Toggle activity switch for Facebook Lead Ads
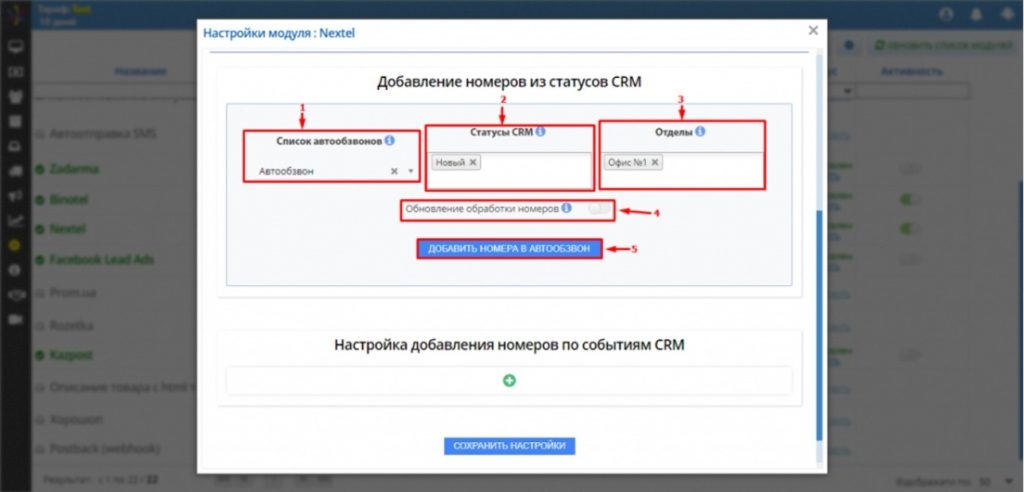This screenshot has height=492, width=1024. tap(909, 259)
